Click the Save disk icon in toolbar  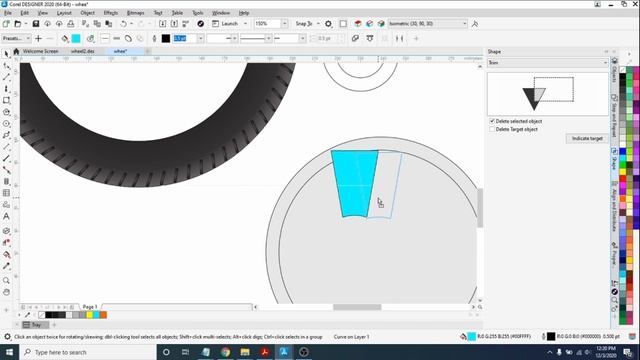pyautogui.click(x=36, y=24)
